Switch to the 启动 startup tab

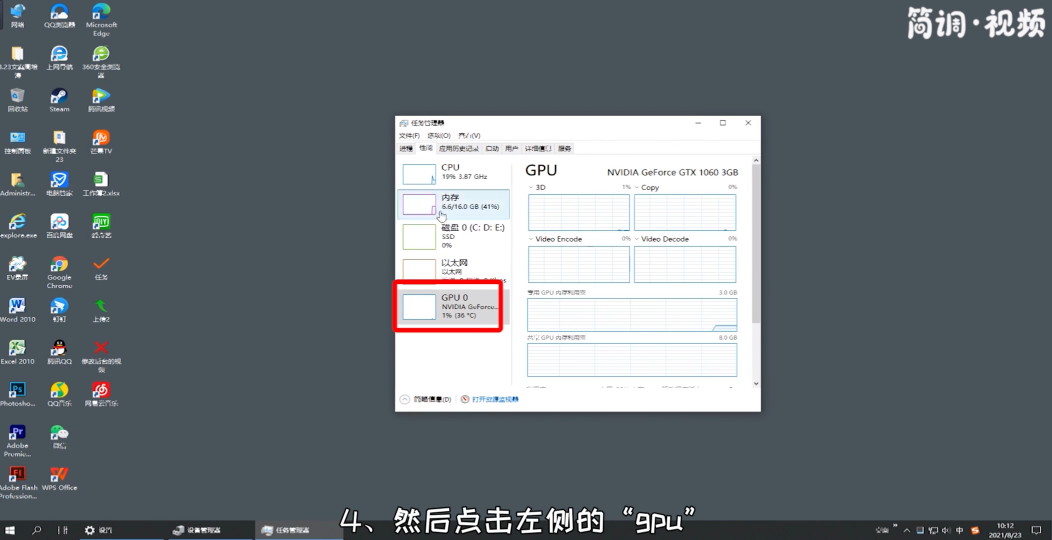492,148
